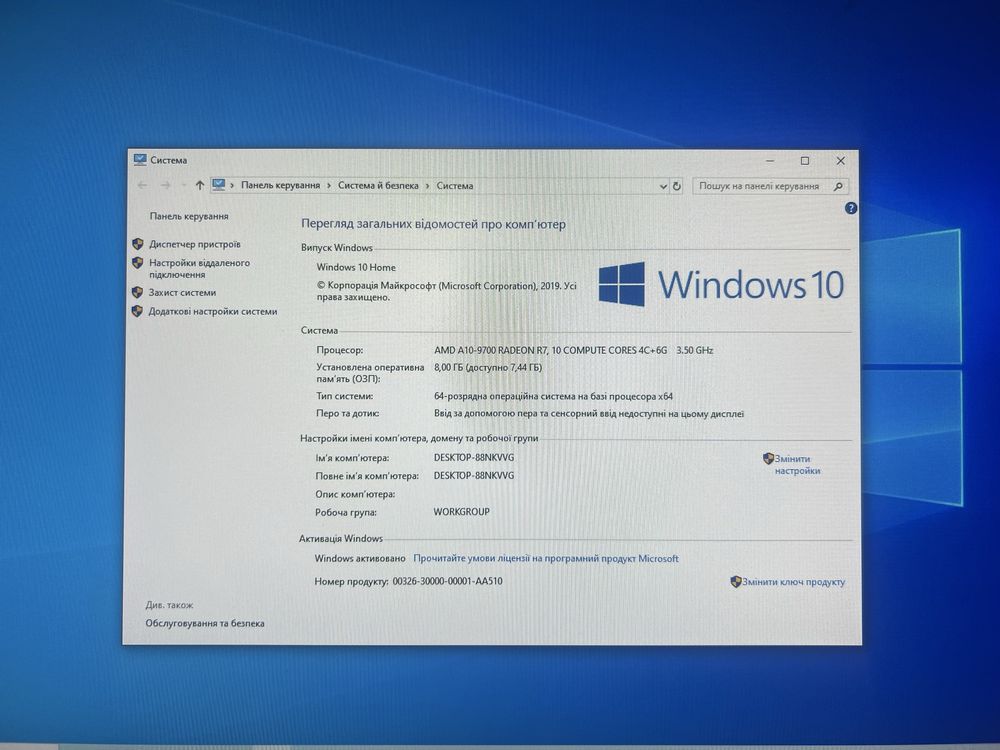
Task: Open Захист системи link
Action: pyautogui.click(x=182, y=293)
